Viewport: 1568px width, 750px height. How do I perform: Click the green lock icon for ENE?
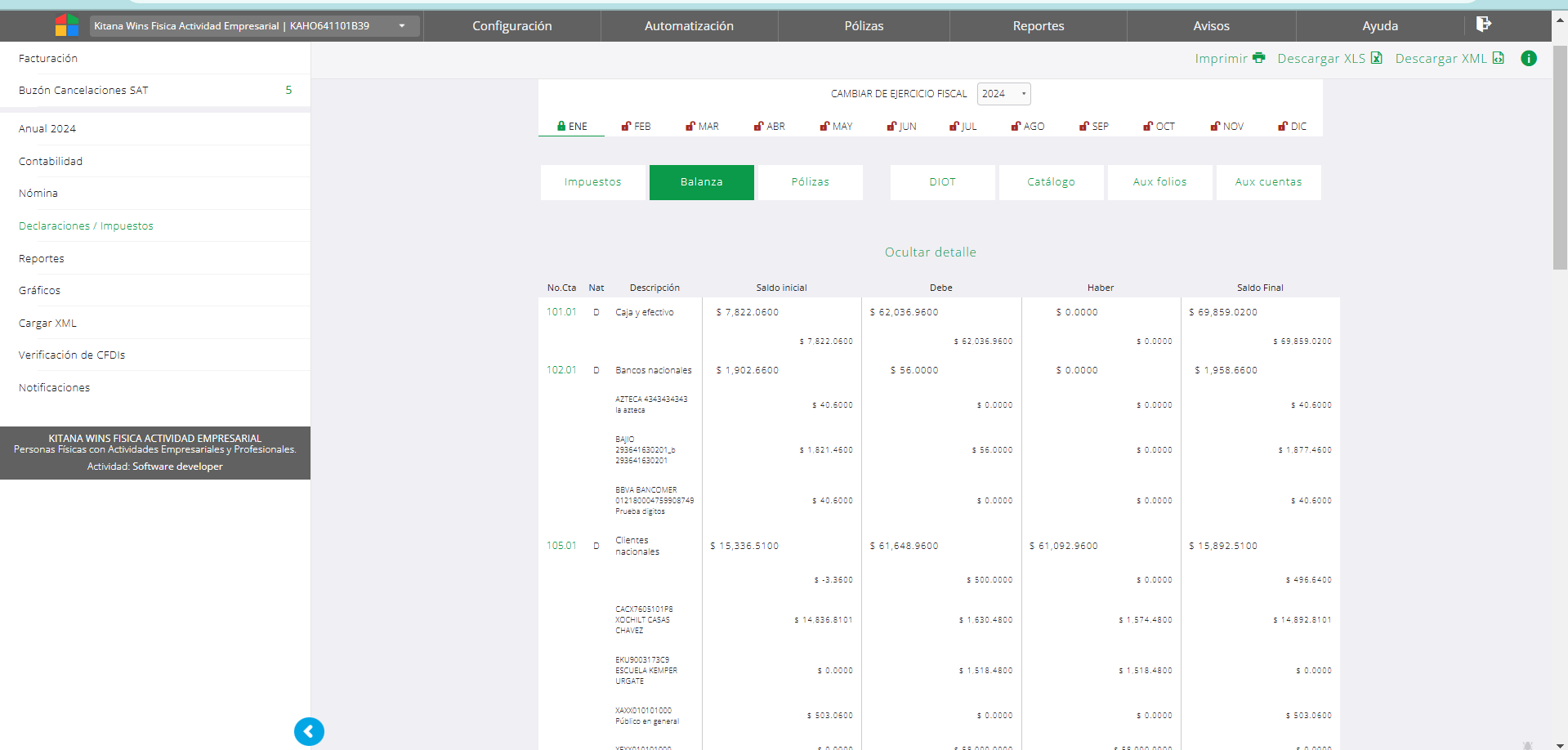pos(561,126)
